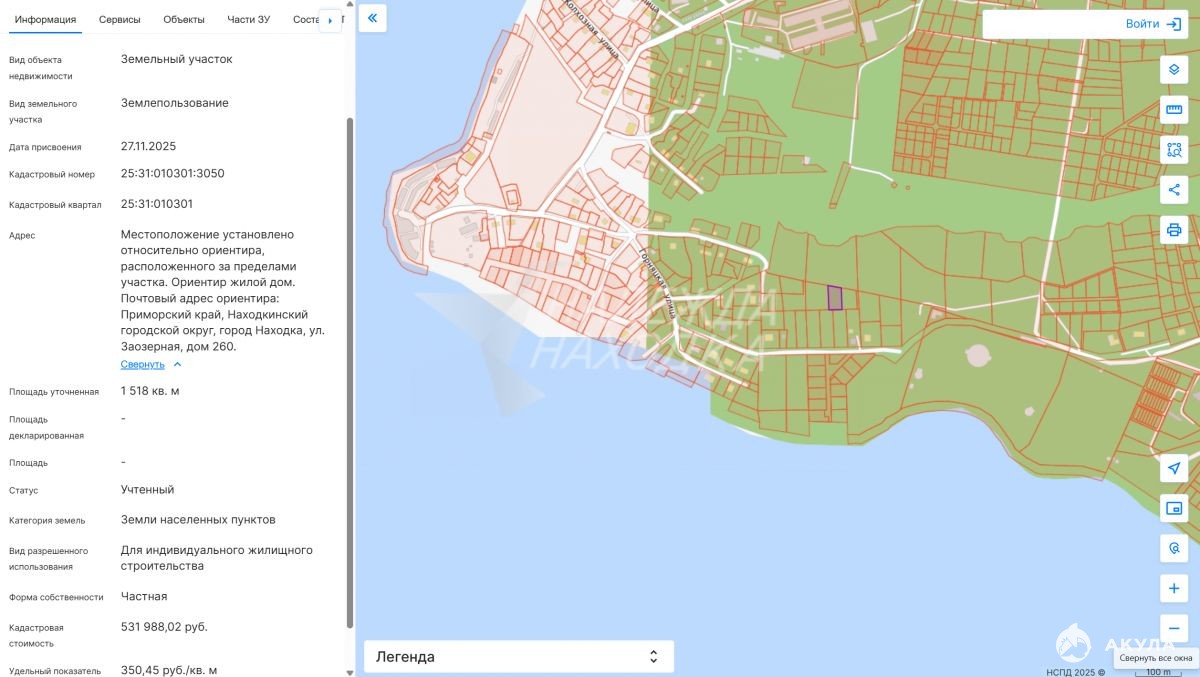Open the Объекты tab
This screenshot has width=1200, height=677.
[x=183, y=20]
